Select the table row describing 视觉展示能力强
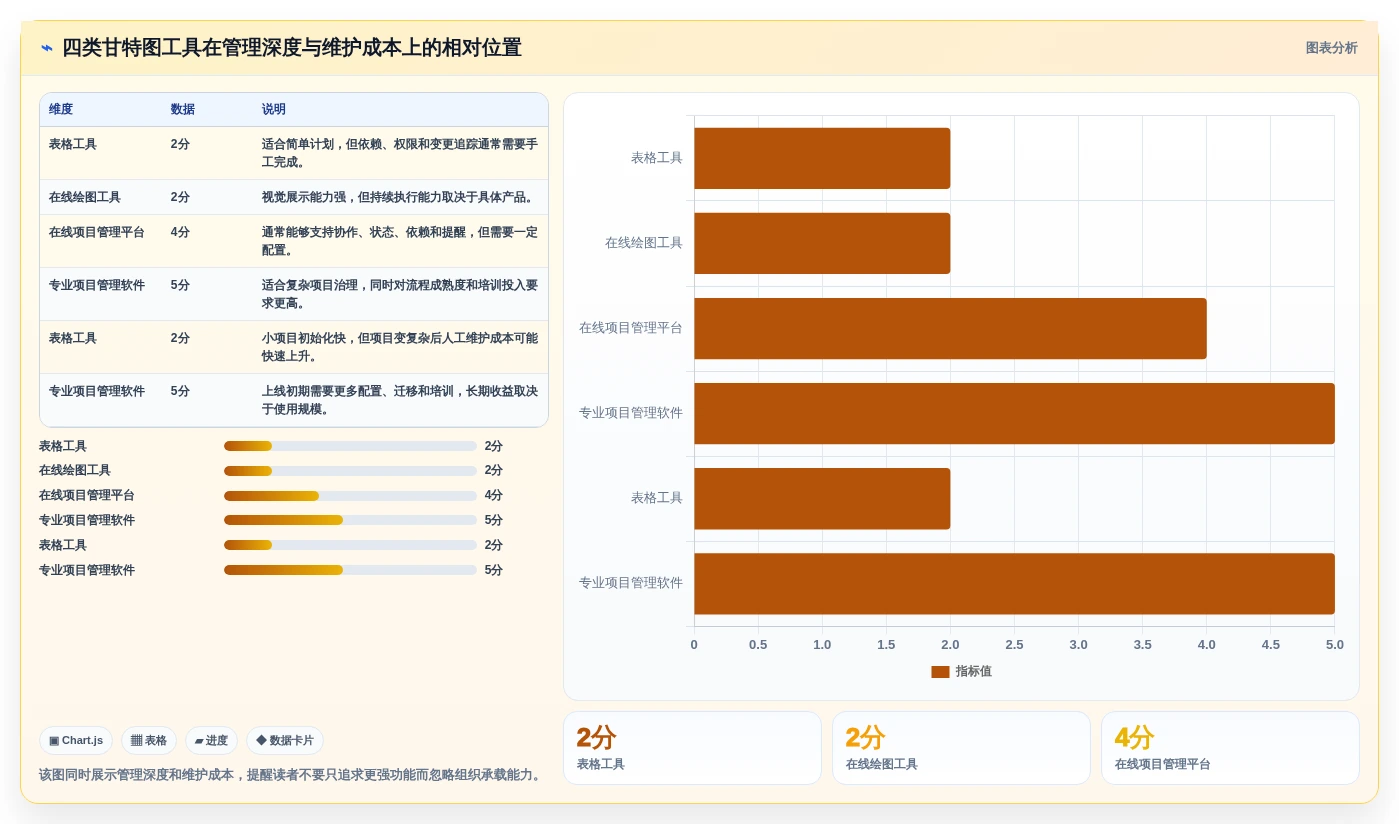The height and width of the screenshot is (824, 1399). pyautogui.click(x=294, y=198)
